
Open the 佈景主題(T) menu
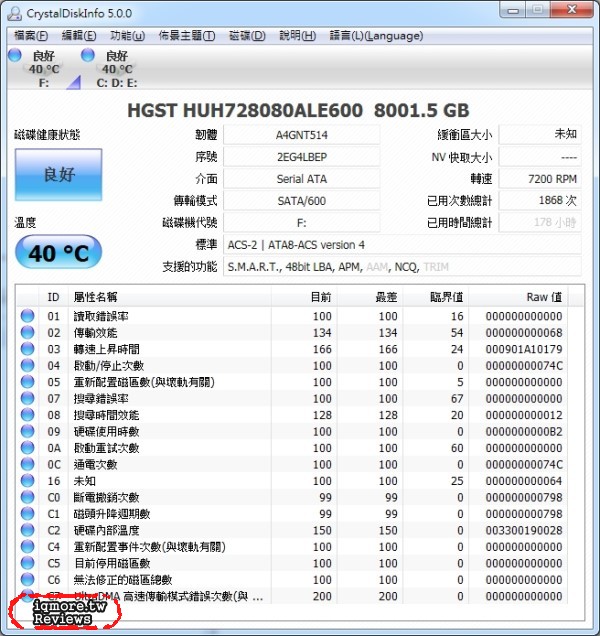click(187, 36)
